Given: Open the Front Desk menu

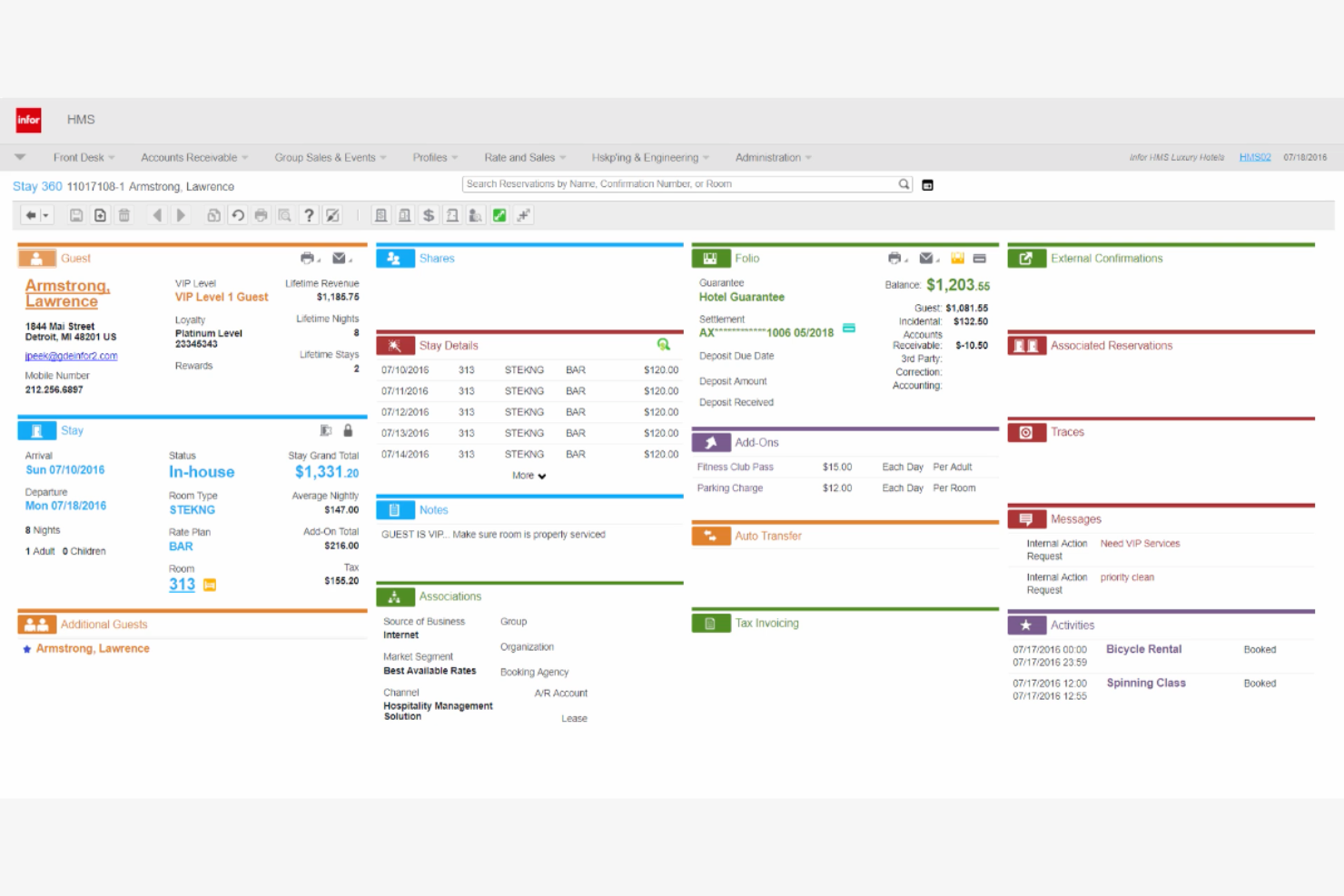Looking at the screenshot, I should point(79,157).
